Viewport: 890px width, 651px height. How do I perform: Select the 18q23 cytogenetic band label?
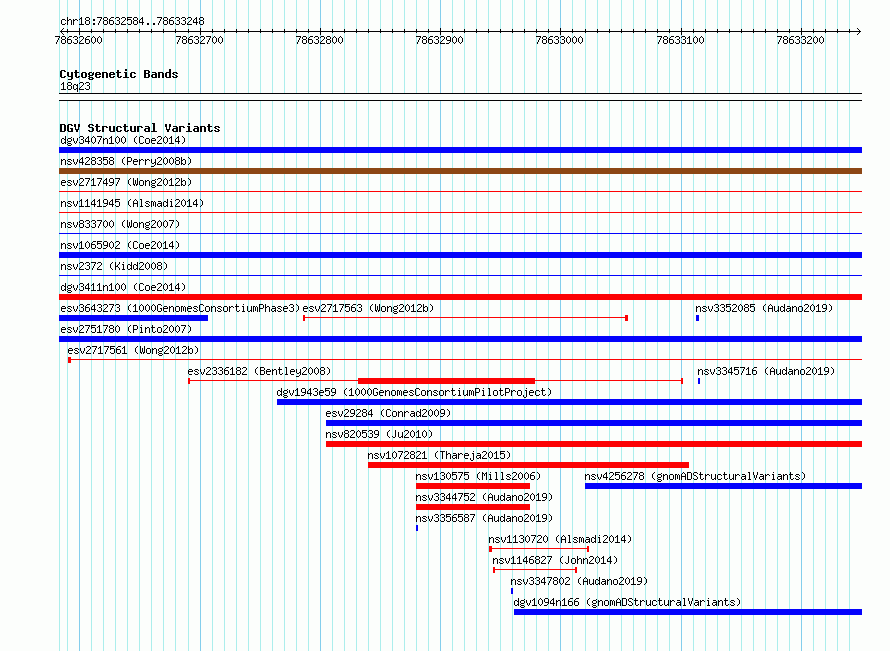[x=75, y=86]
